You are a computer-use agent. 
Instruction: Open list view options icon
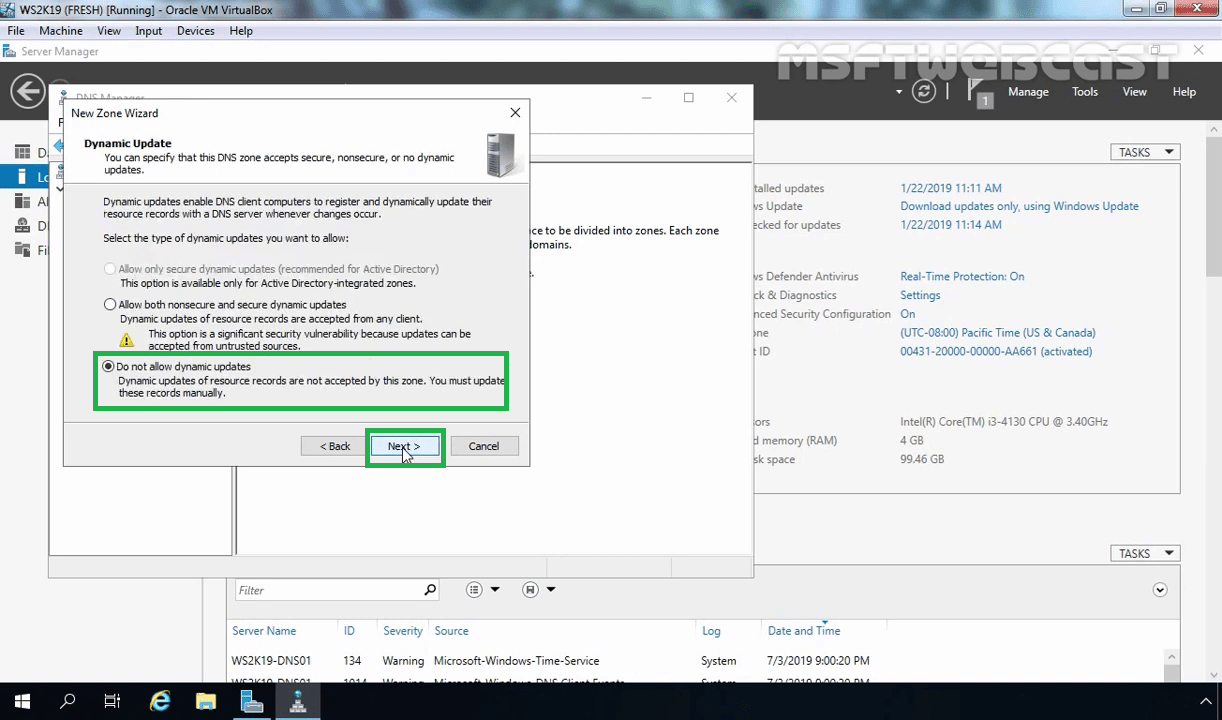[x=474, y=590]
